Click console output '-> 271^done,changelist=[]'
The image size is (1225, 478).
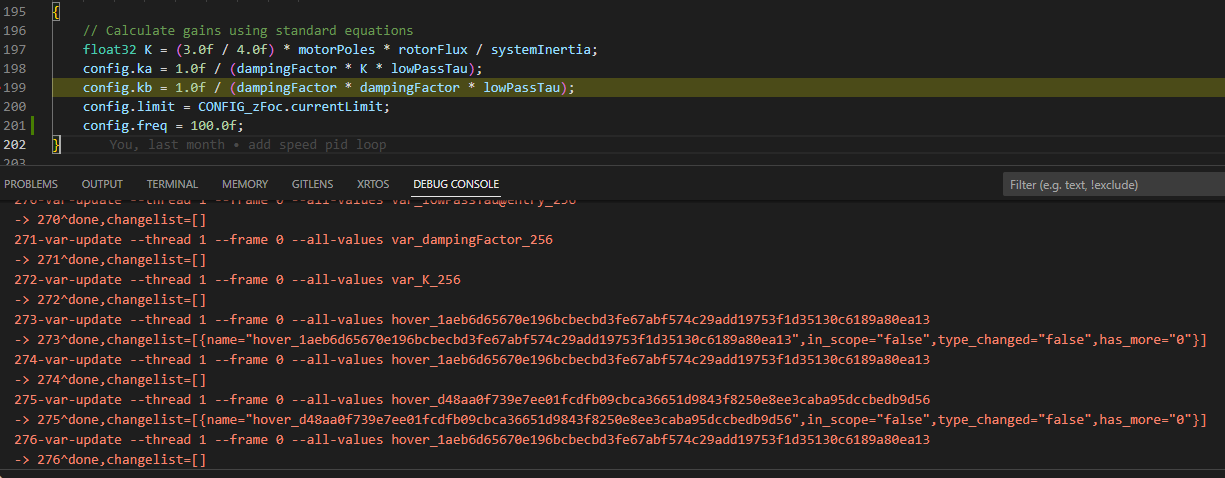coord(110,260)
